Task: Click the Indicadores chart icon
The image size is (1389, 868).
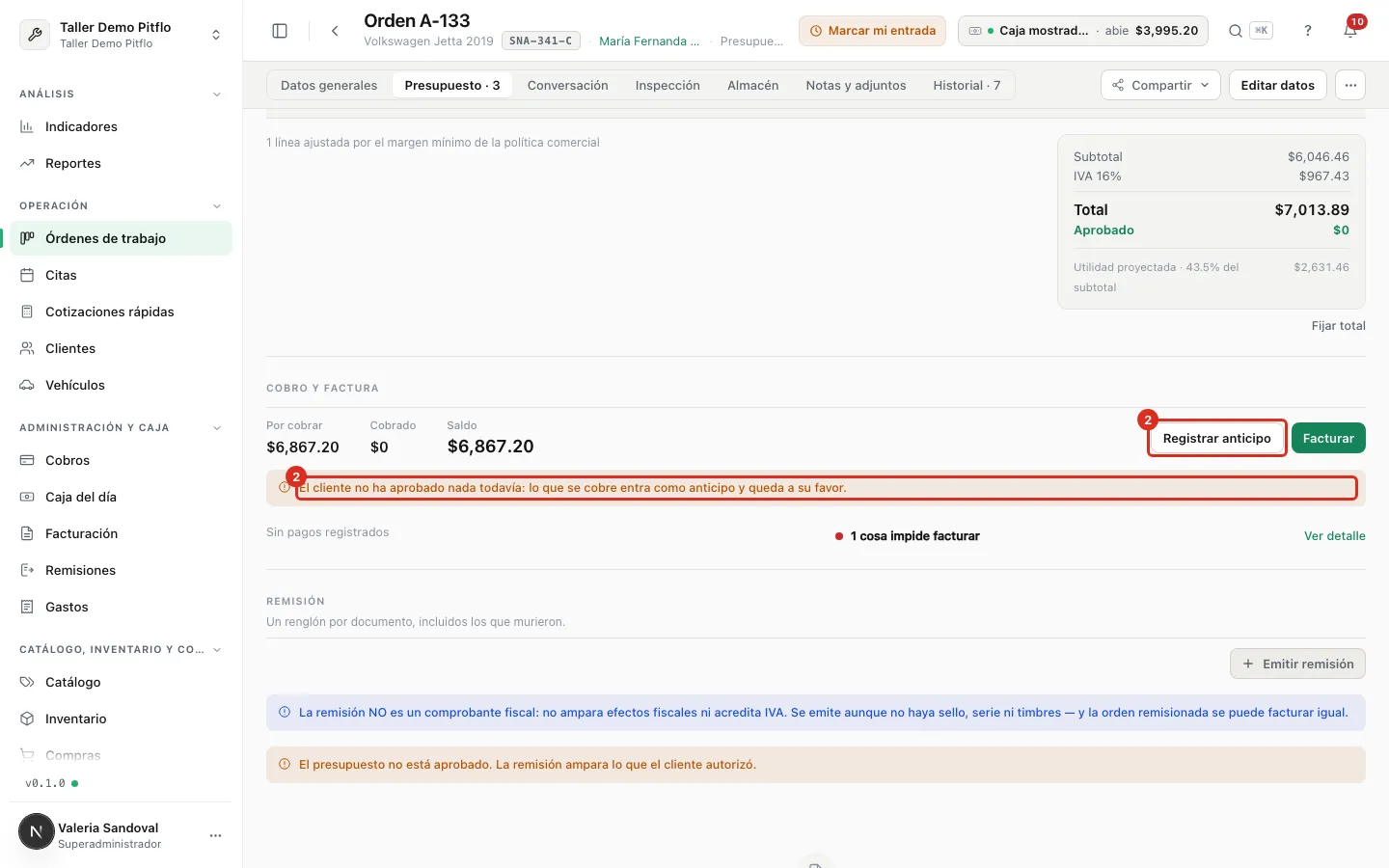Action: pyautogui.click(x=27, y=126)
